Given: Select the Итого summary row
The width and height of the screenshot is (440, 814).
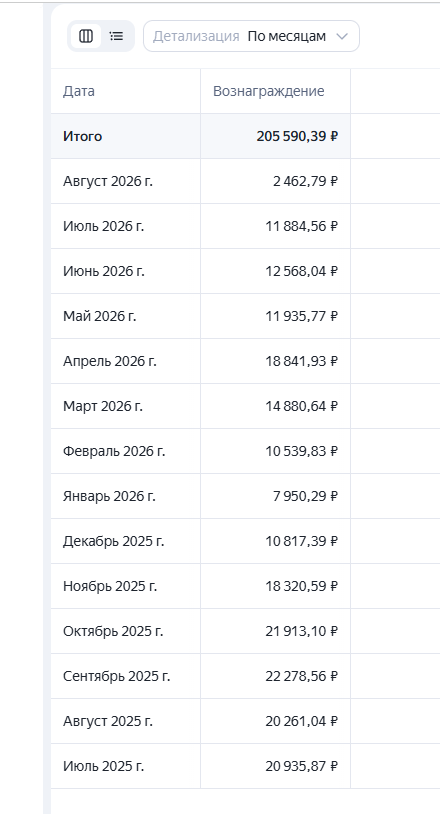Looking at the screenshot, I should point(245,136).
